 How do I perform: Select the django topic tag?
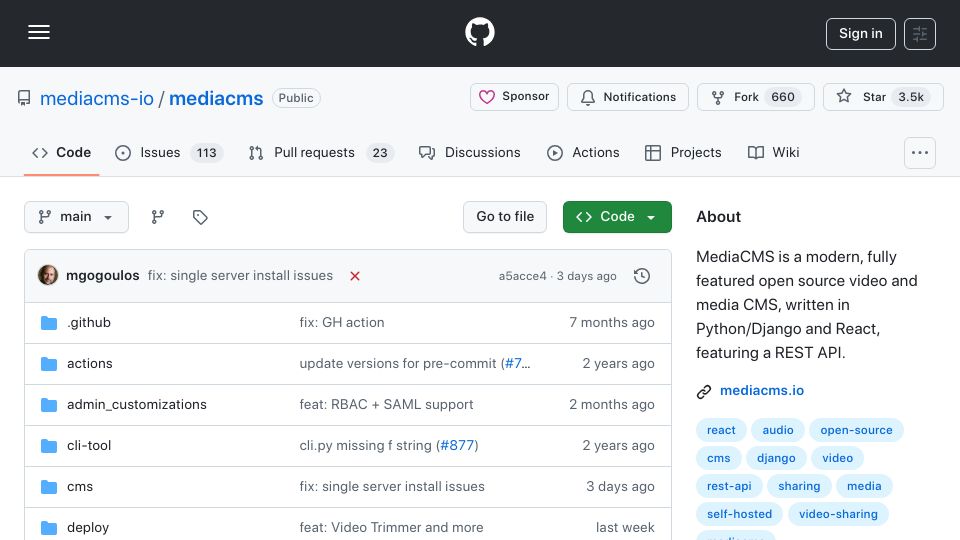pos(776,458)
